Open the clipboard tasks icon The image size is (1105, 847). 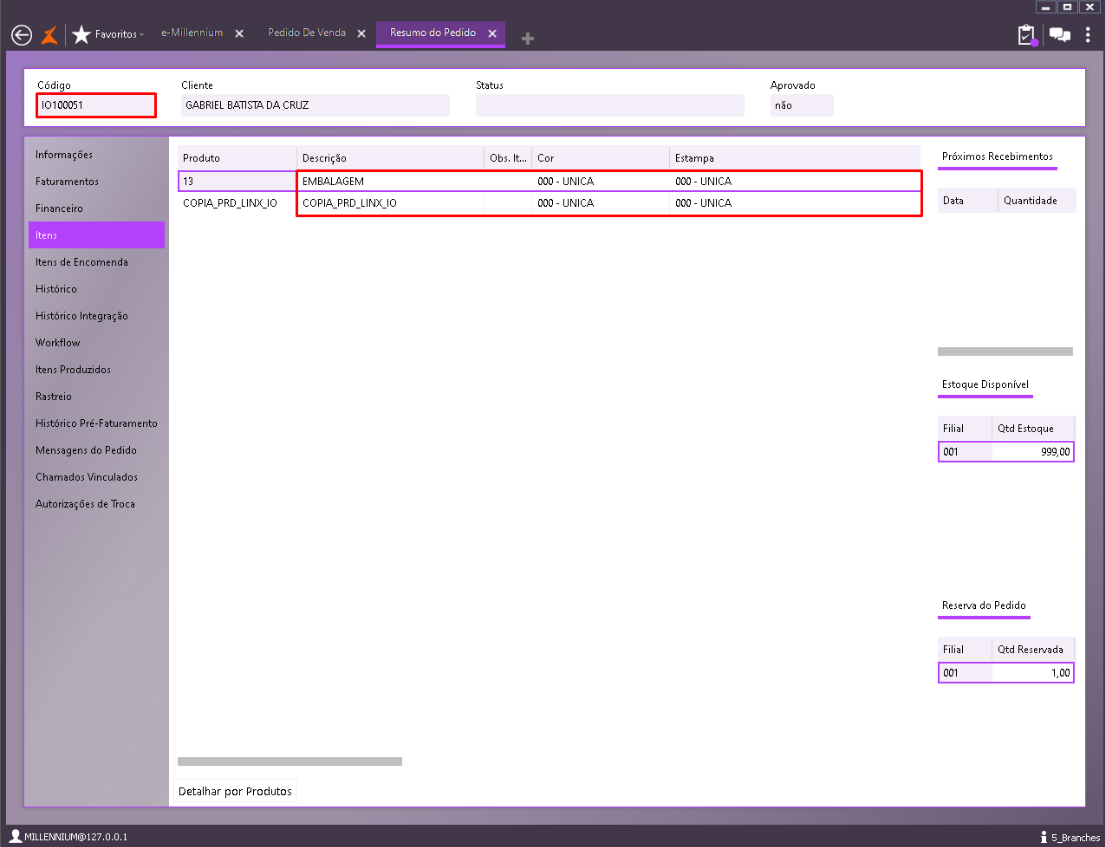(x=1027, y=35)
